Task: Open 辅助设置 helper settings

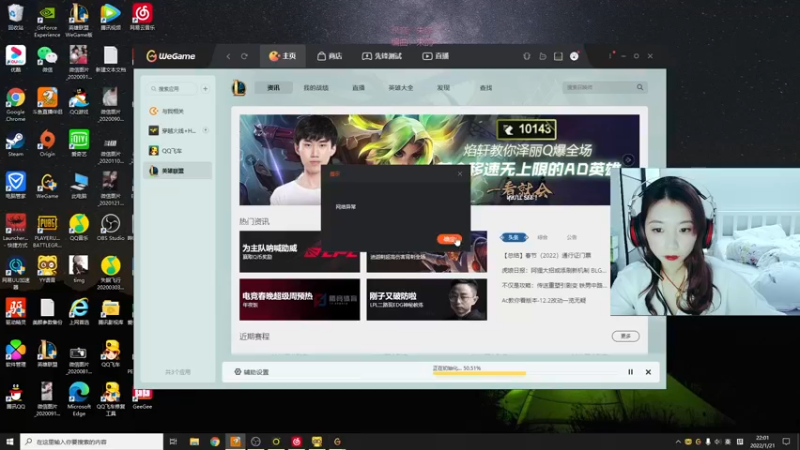Action: click(252, 372)
